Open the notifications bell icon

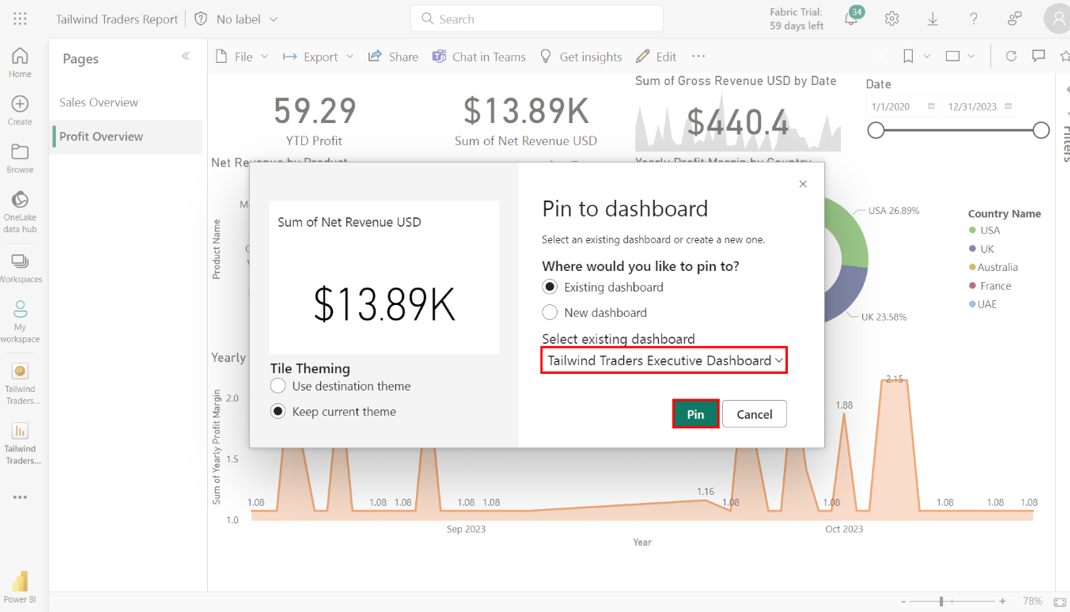850,19
